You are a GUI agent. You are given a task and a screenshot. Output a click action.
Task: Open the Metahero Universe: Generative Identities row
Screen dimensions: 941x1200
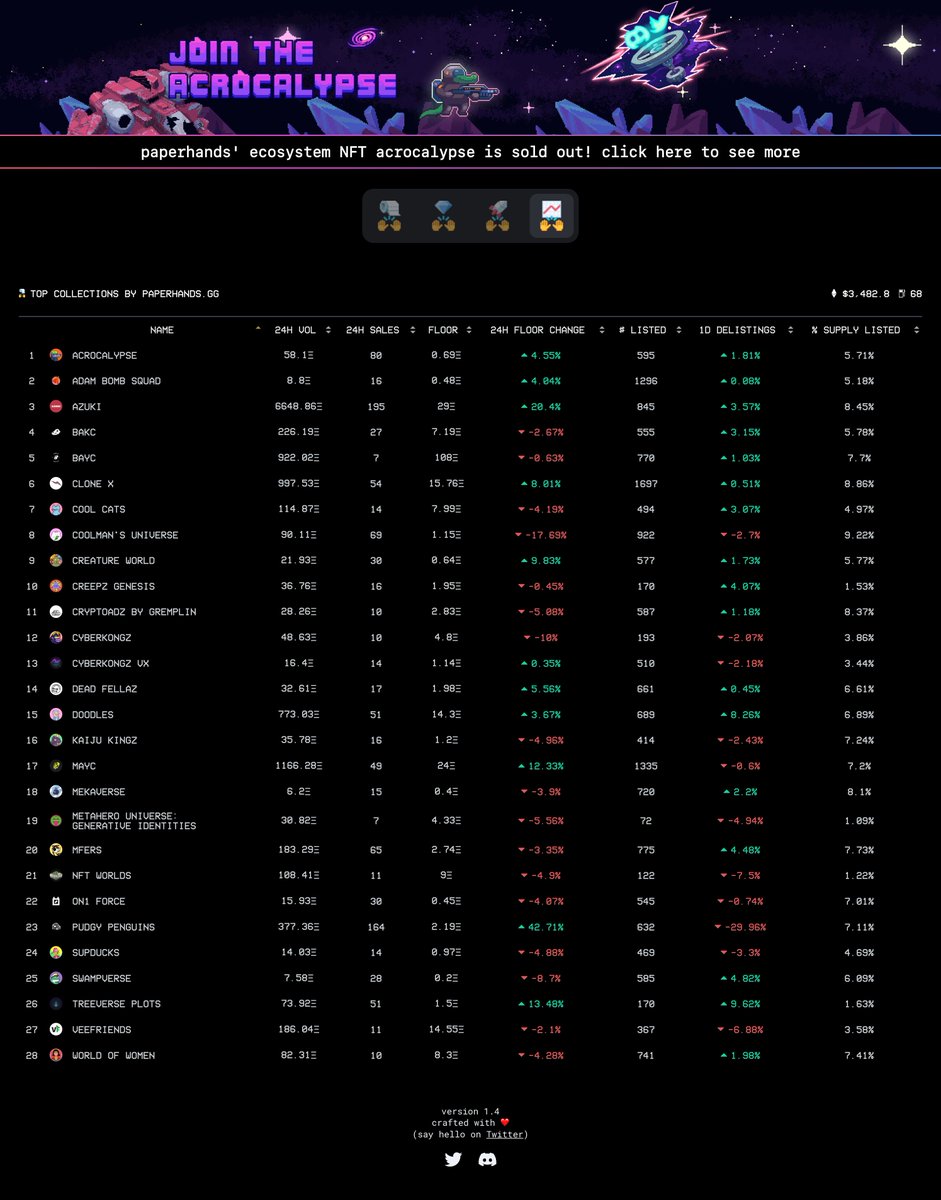coord(470,820)
